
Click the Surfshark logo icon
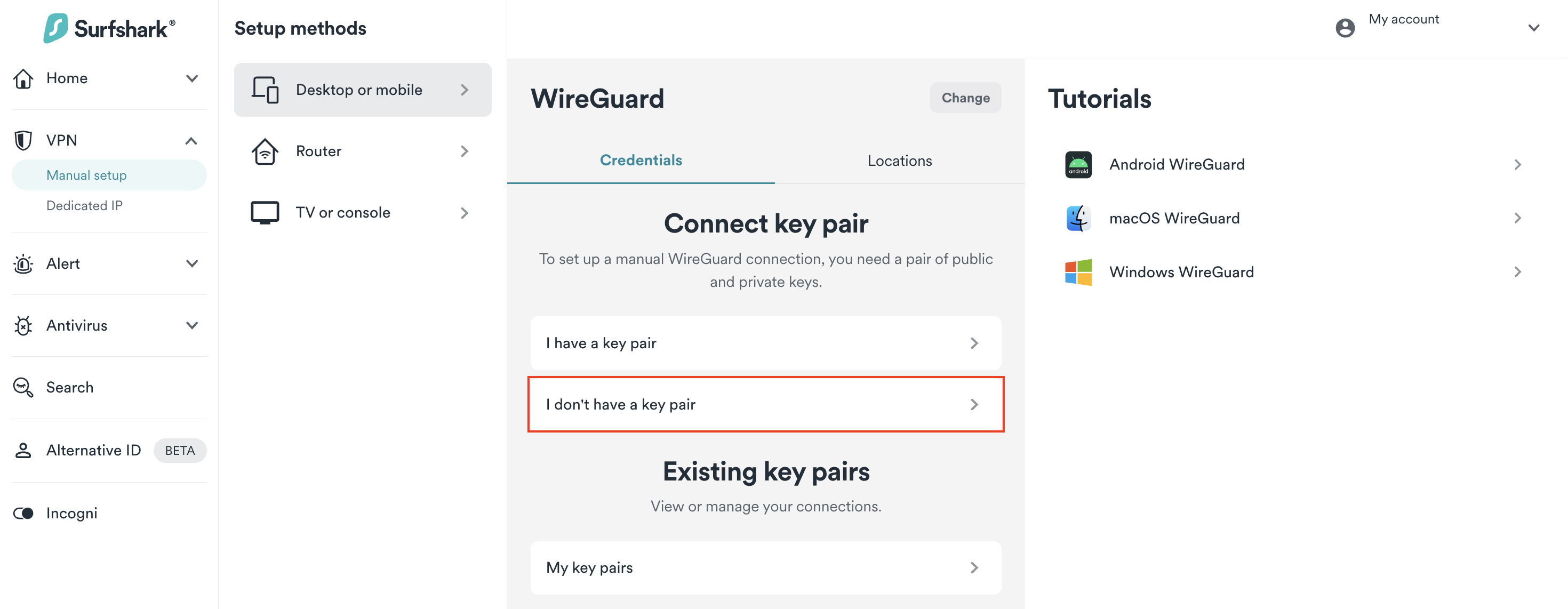pyautogui.click(x=55, y=28)
